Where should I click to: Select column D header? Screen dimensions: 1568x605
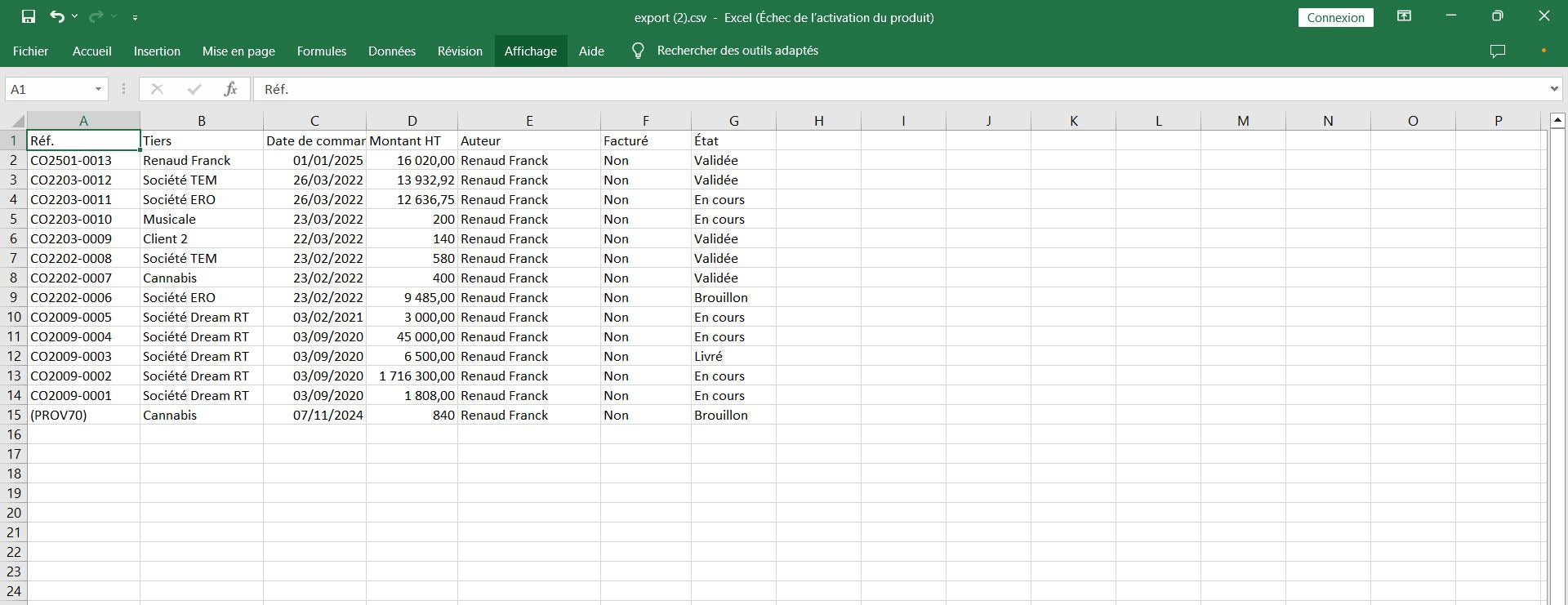[x=412, y=121]
